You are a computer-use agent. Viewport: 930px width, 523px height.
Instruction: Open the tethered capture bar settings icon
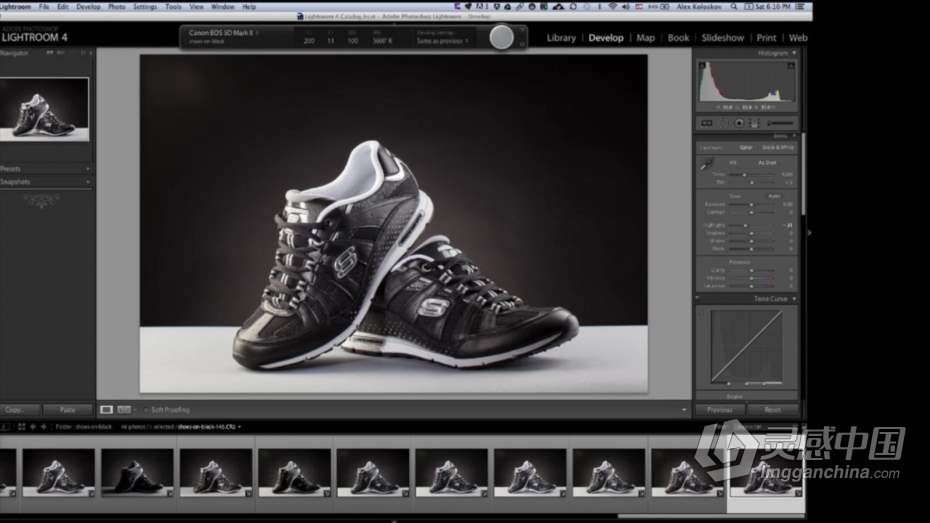522,44
